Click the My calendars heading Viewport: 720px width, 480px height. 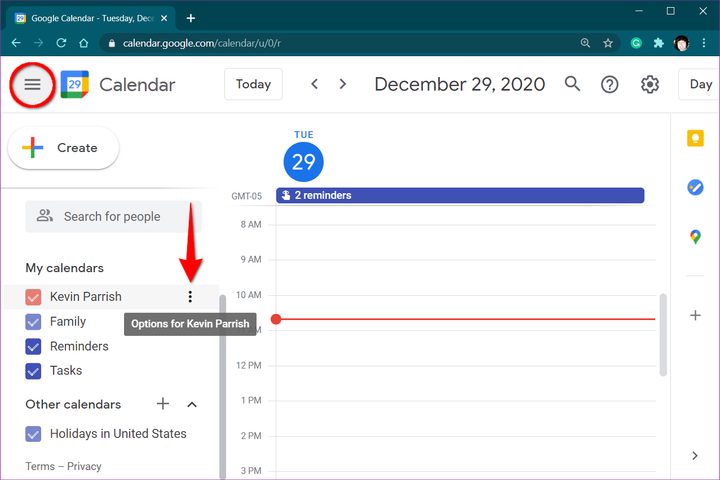[65, 268]
